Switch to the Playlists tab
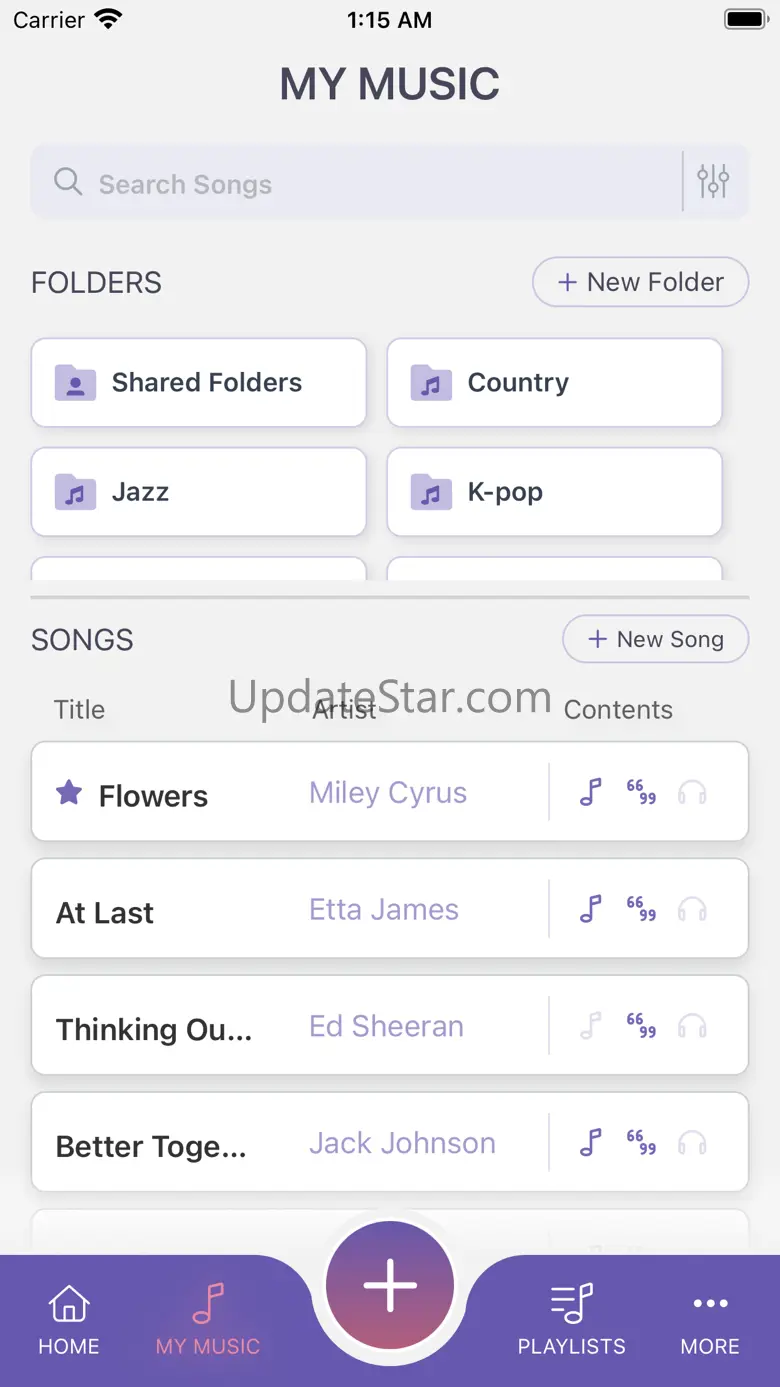The image size is (780, 1387). point(571,1319)
